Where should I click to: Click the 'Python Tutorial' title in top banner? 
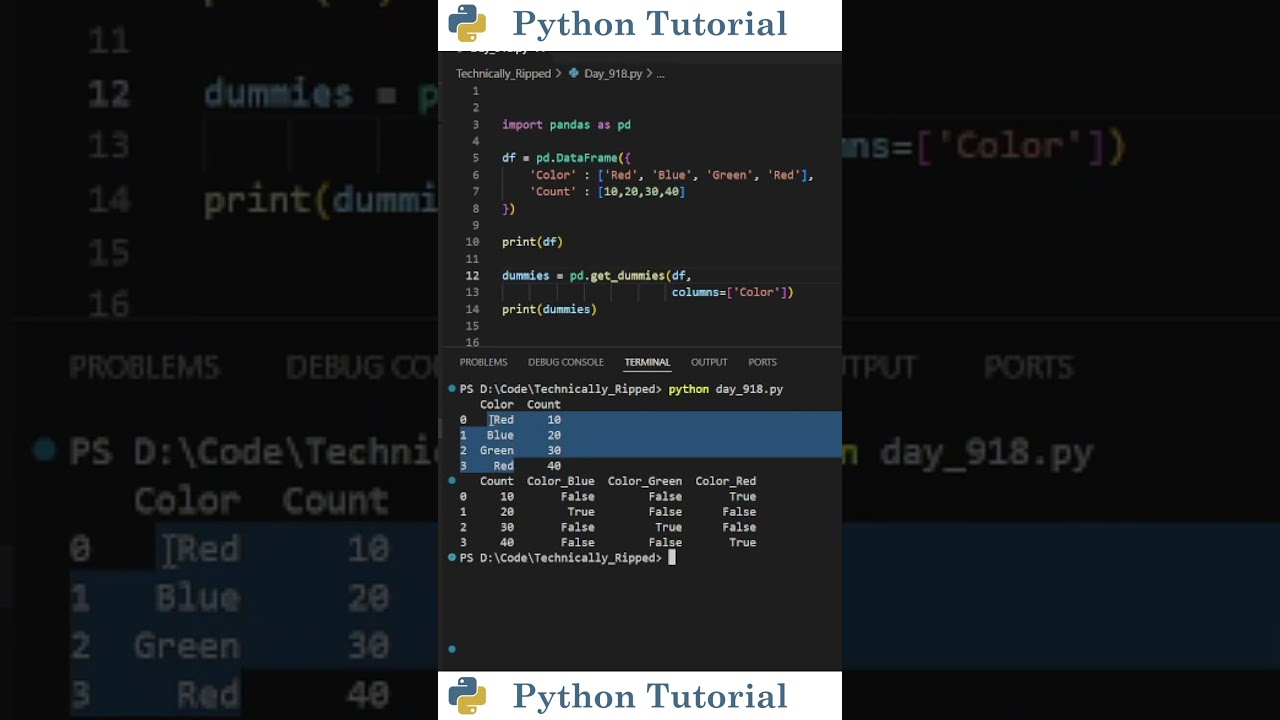coord(650,24)
